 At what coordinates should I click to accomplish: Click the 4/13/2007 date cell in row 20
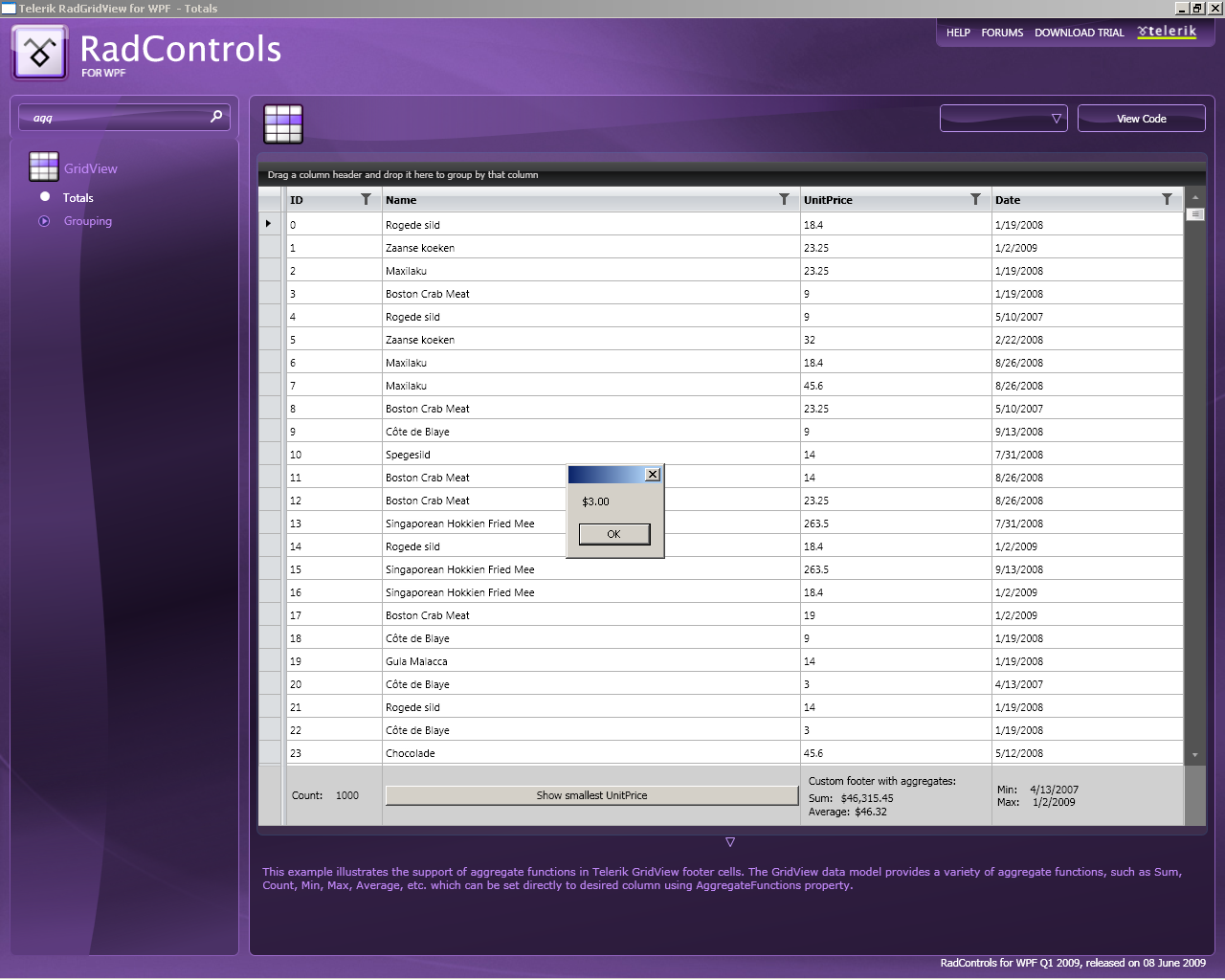coord(1087,684)
